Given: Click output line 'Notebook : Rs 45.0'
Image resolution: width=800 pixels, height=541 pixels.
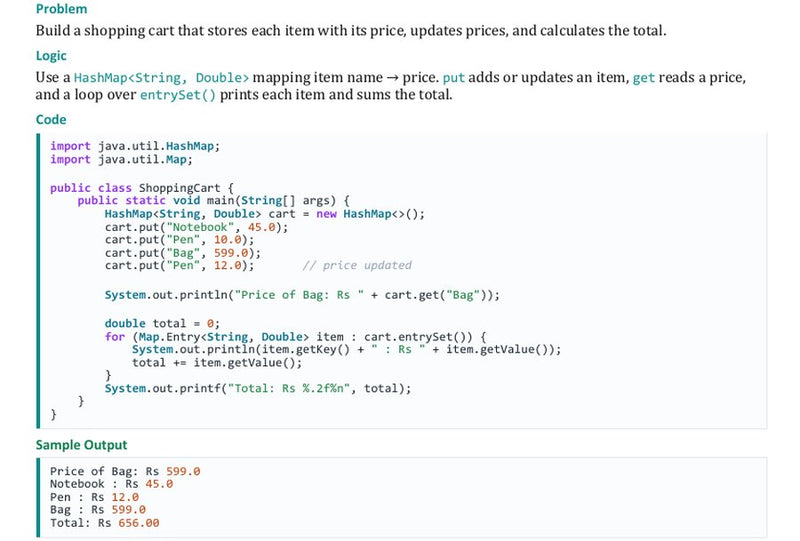Looking at the screenshot, I should [x=111, y=484].
